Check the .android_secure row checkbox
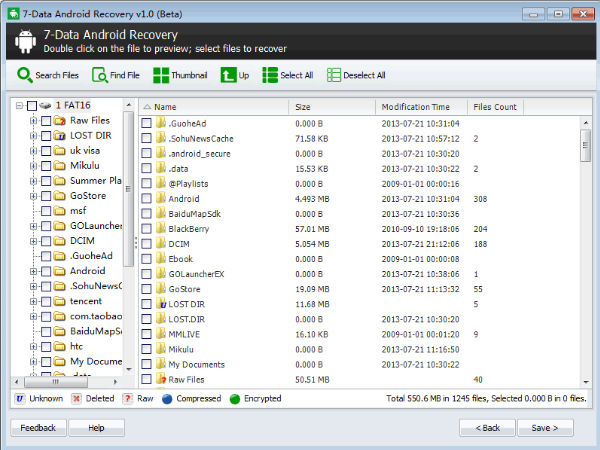The image size is (600, 450). coord(146,153)
